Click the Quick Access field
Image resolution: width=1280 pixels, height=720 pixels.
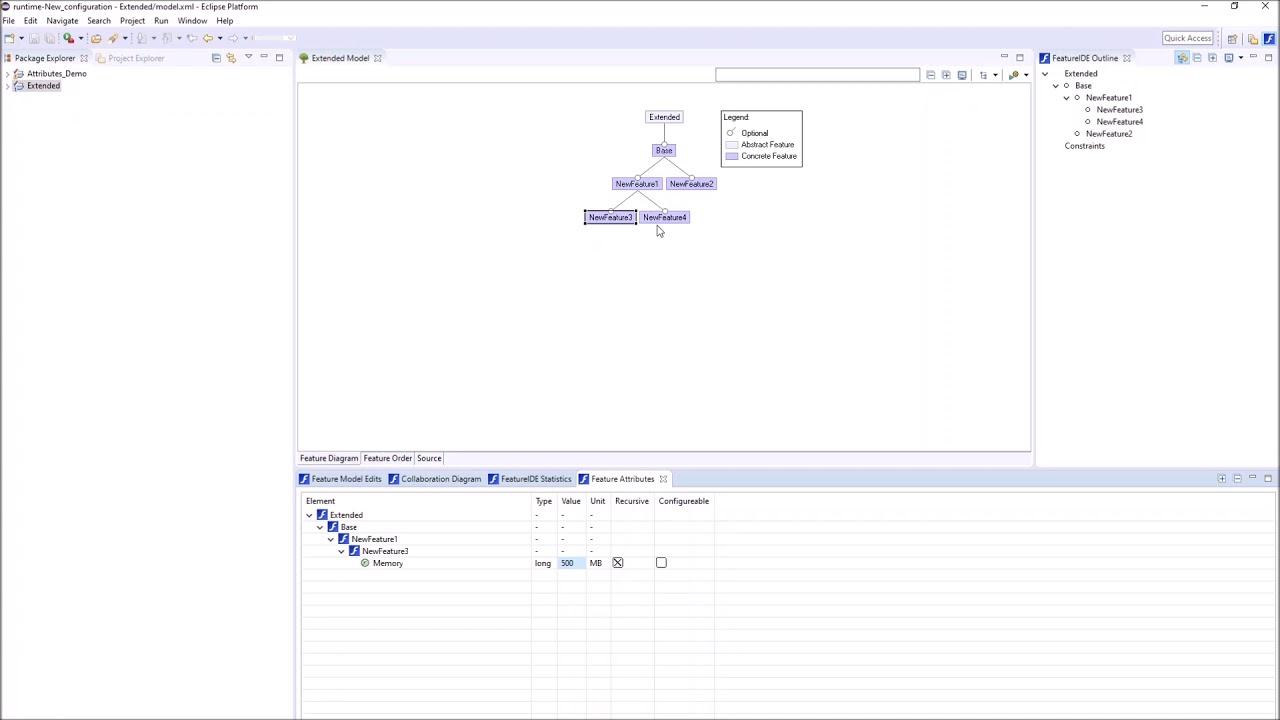1187,38
